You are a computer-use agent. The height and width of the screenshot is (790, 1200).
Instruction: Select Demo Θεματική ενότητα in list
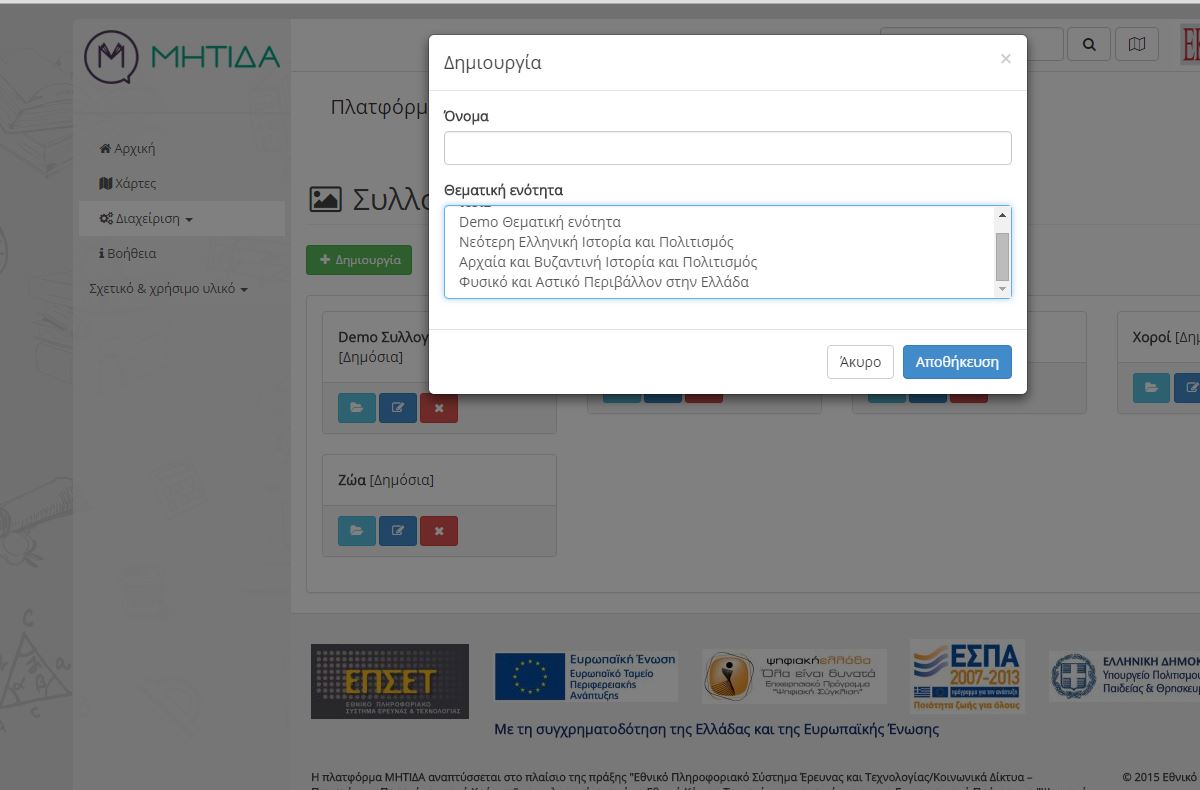coord(540,222)
